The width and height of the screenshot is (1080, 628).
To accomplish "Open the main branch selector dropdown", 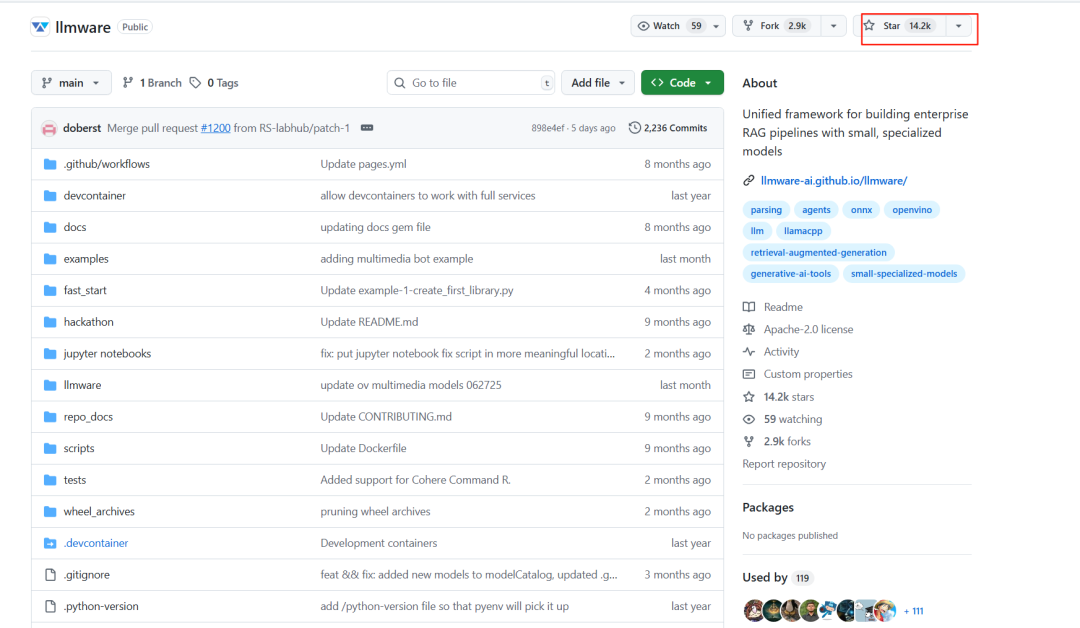I will tap(70, 83).
